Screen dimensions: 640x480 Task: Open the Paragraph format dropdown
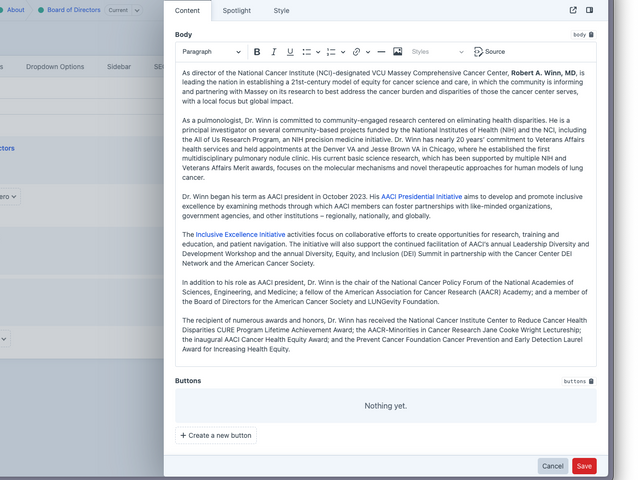coord(211,52)
